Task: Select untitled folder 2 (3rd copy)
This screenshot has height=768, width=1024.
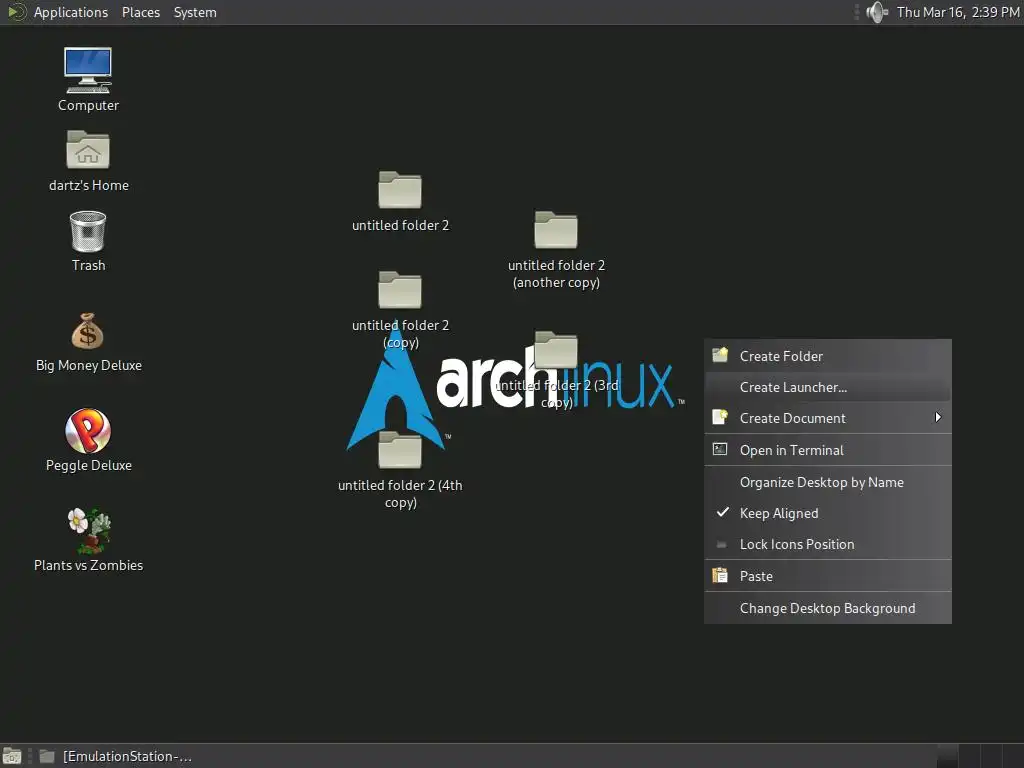Action: (x=556, y=350)
